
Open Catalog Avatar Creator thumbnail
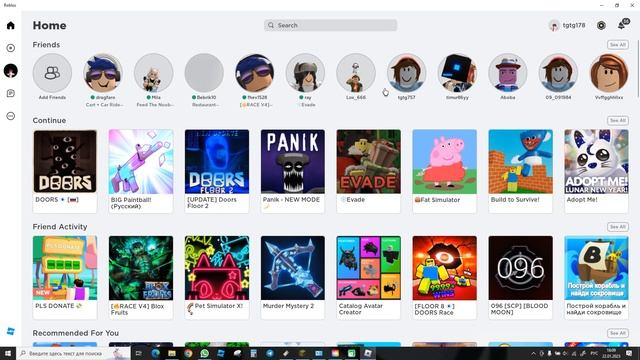pyautogui.click(x=369, y=268)
